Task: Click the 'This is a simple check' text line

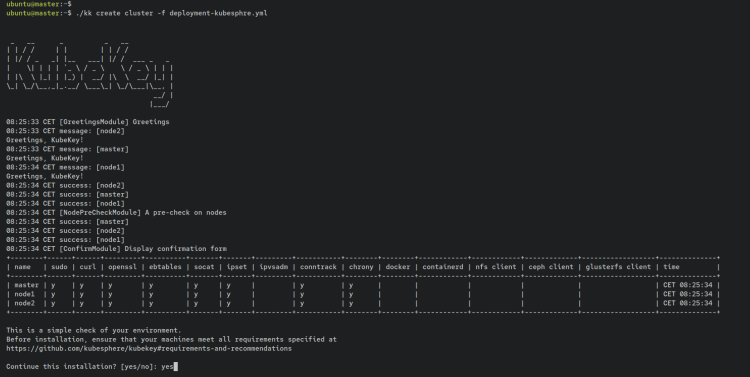Action: coord(94,331)
